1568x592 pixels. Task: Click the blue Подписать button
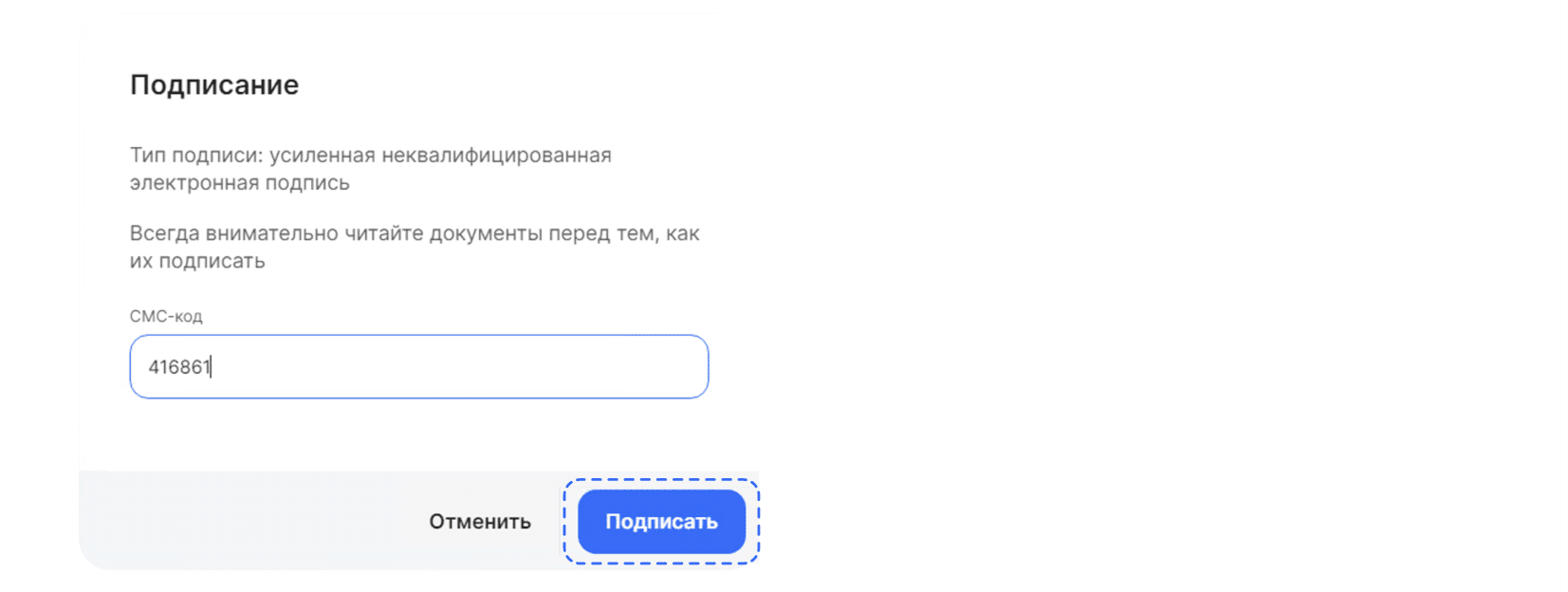tap(661, 522)
